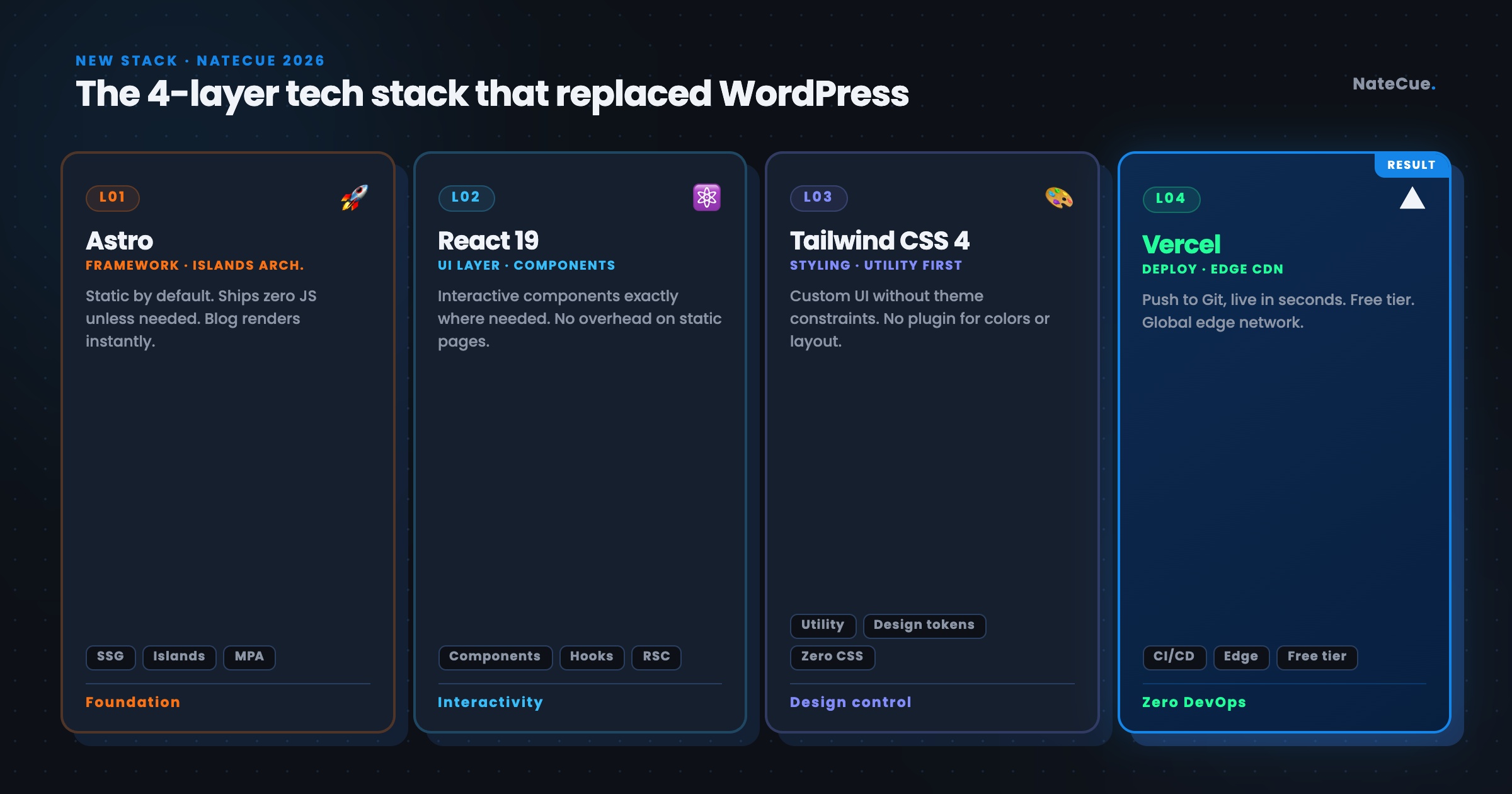Click the RSC tag

tap(656, 657)
